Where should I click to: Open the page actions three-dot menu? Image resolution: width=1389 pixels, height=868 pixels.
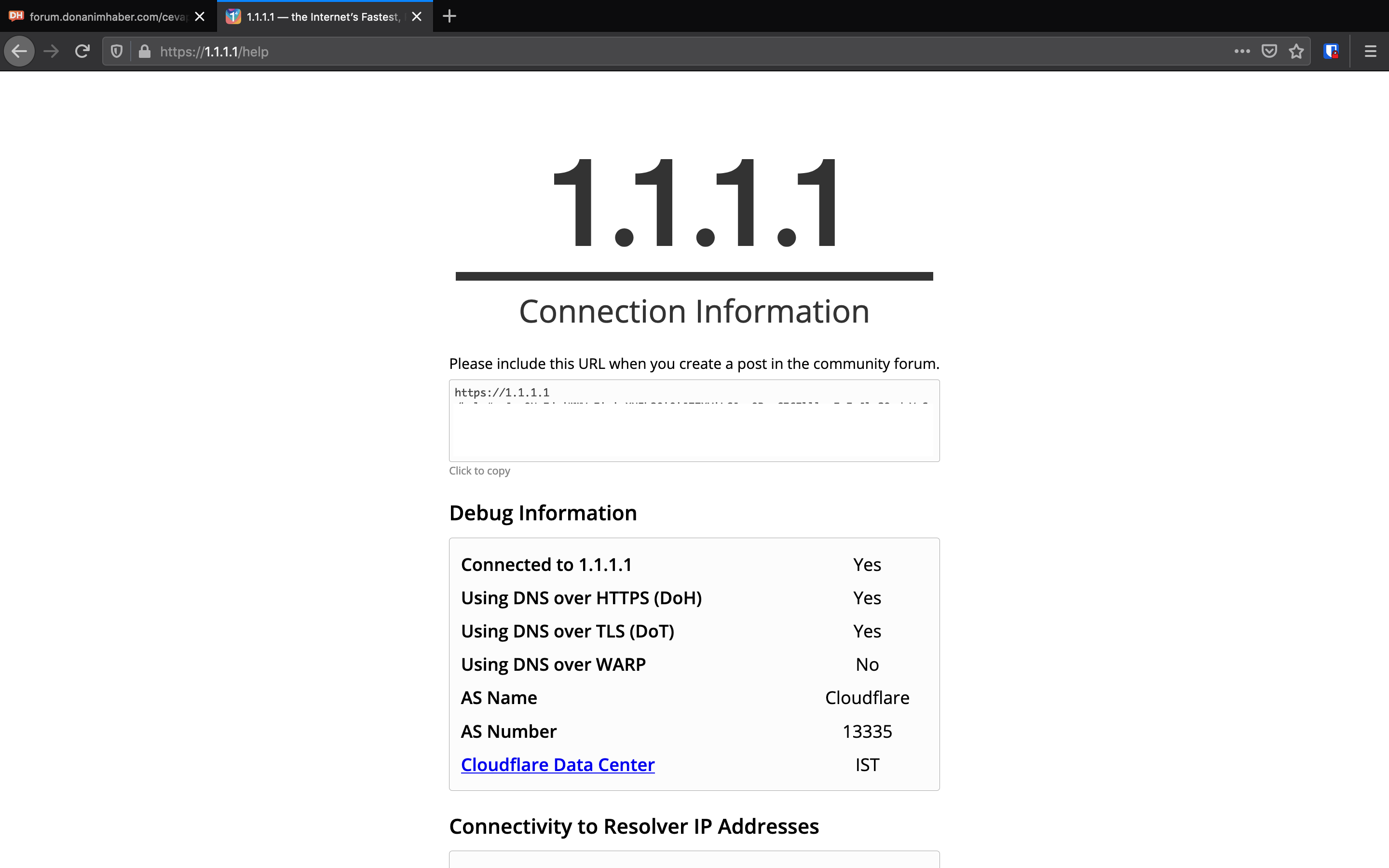[1242, 52]
